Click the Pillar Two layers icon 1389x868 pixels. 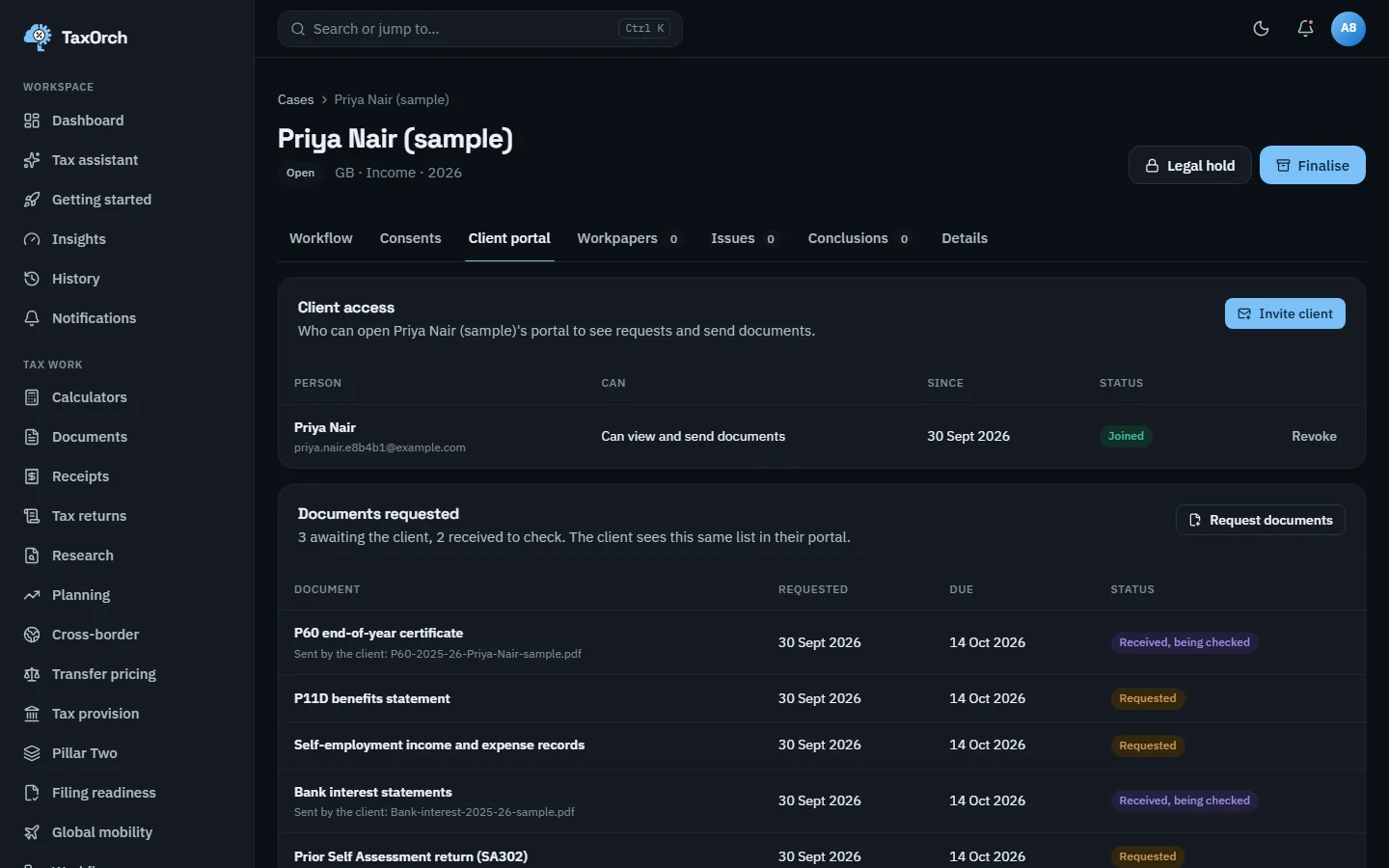point(32,753)
